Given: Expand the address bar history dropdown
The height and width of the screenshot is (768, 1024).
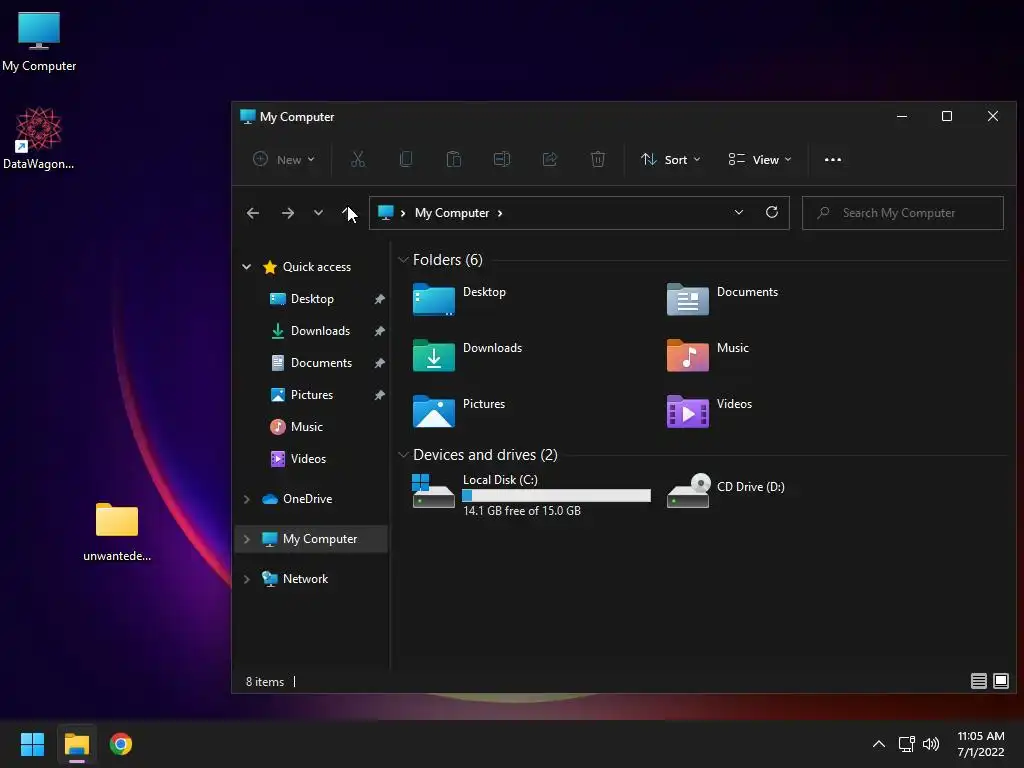Looking at the screenshot, I should [x=739, y=212].
